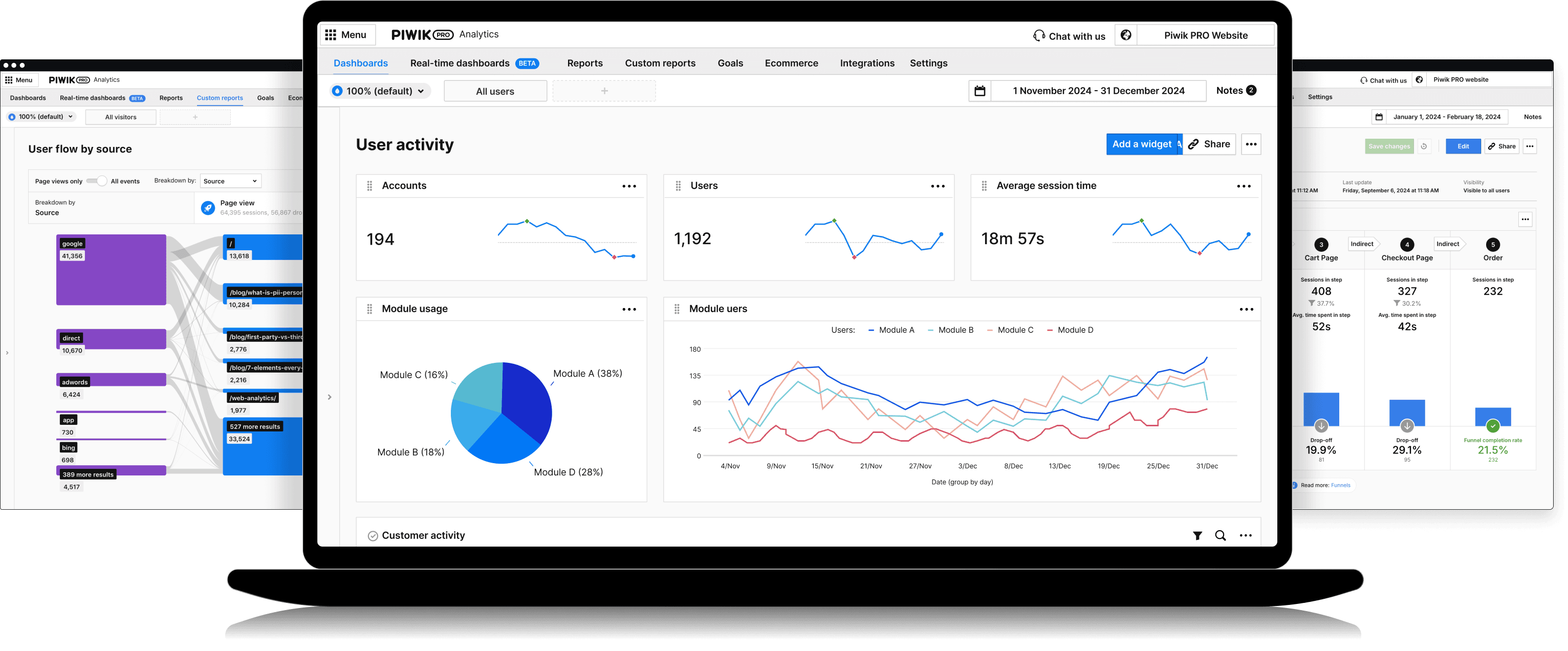Switch to the Custom reports tab

[660, 63]
